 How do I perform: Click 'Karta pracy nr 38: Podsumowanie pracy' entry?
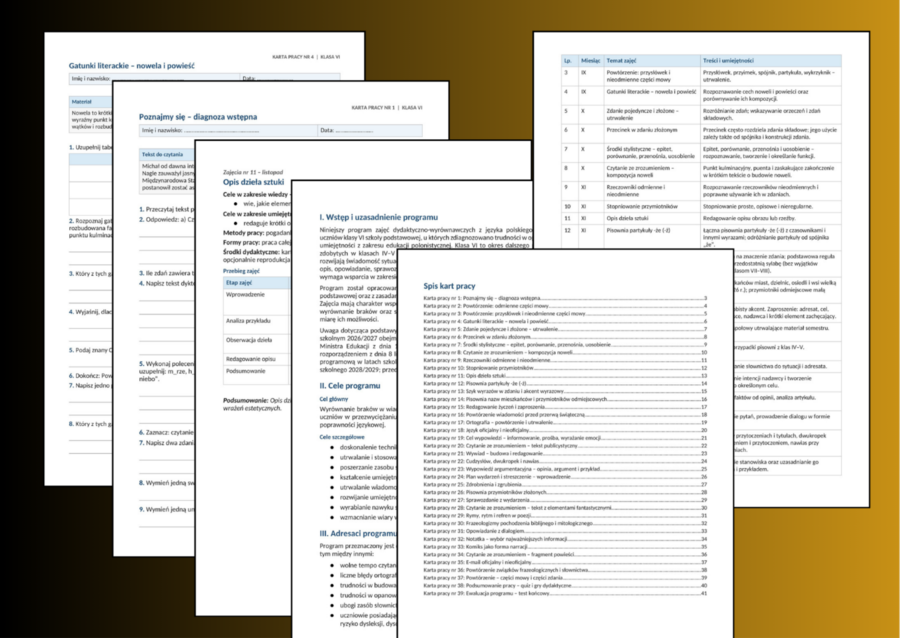tap(565, 586)
